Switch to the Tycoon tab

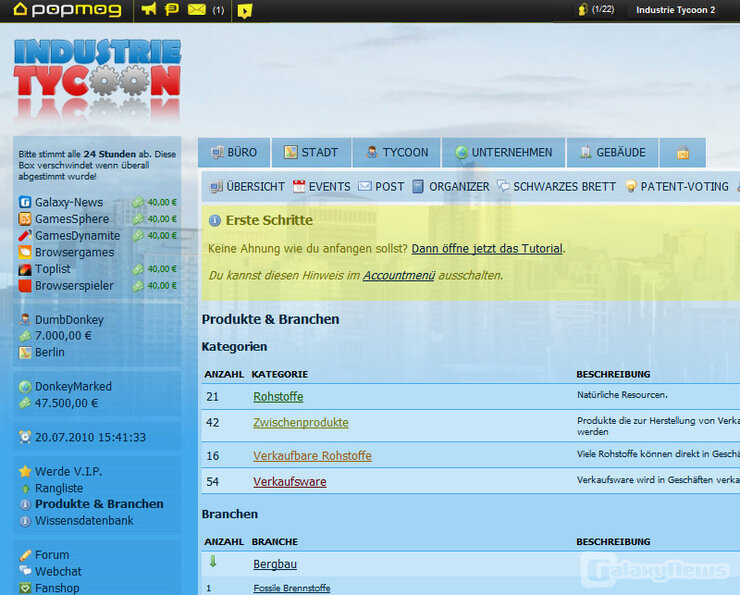tap(396, 152)
